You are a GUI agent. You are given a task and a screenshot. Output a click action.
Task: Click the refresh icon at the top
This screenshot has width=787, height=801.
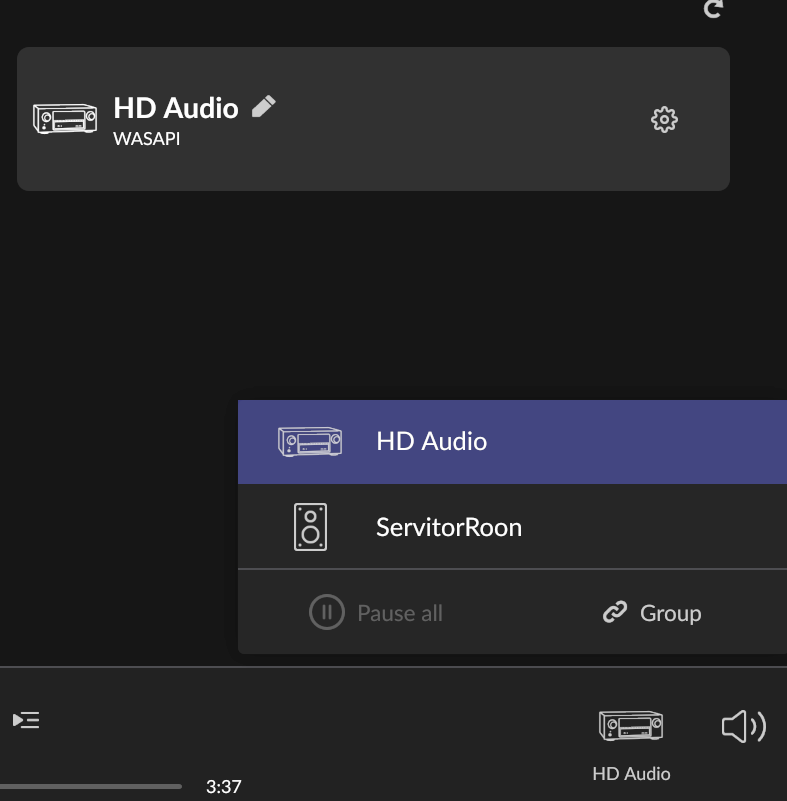pyautogui.click(x=713, y=8)
